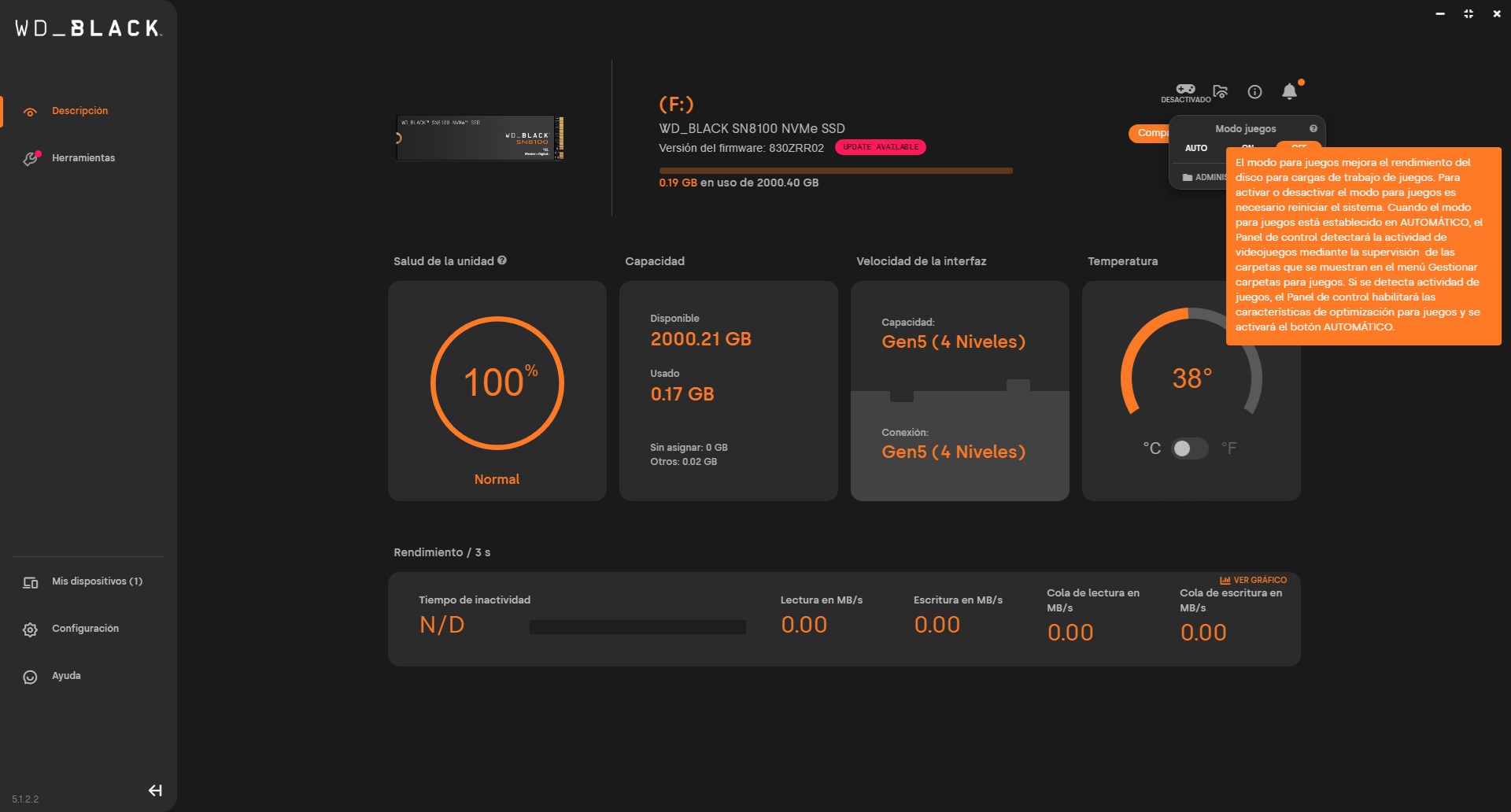Viewport: 1511px width, 812px height.
Task: Open the Descripción tab
Action: pyautogui.click(x=79, y=111)
